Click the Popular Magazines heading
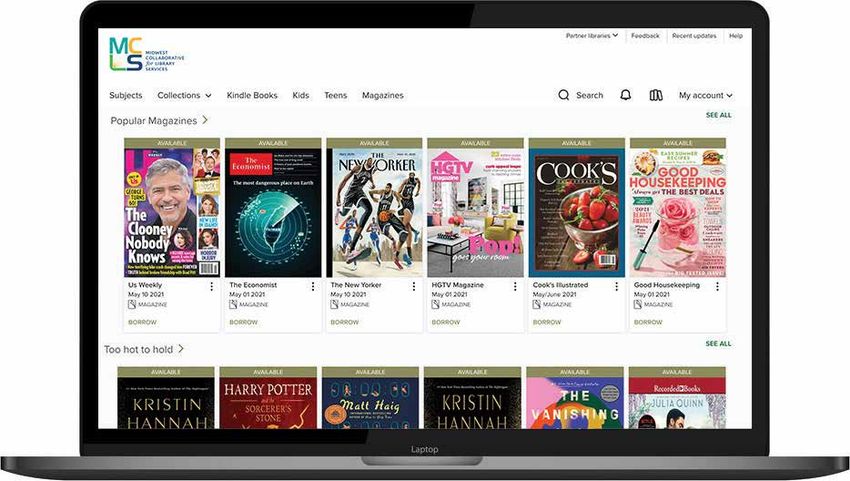The image size is (850, 481). [154, 120]
